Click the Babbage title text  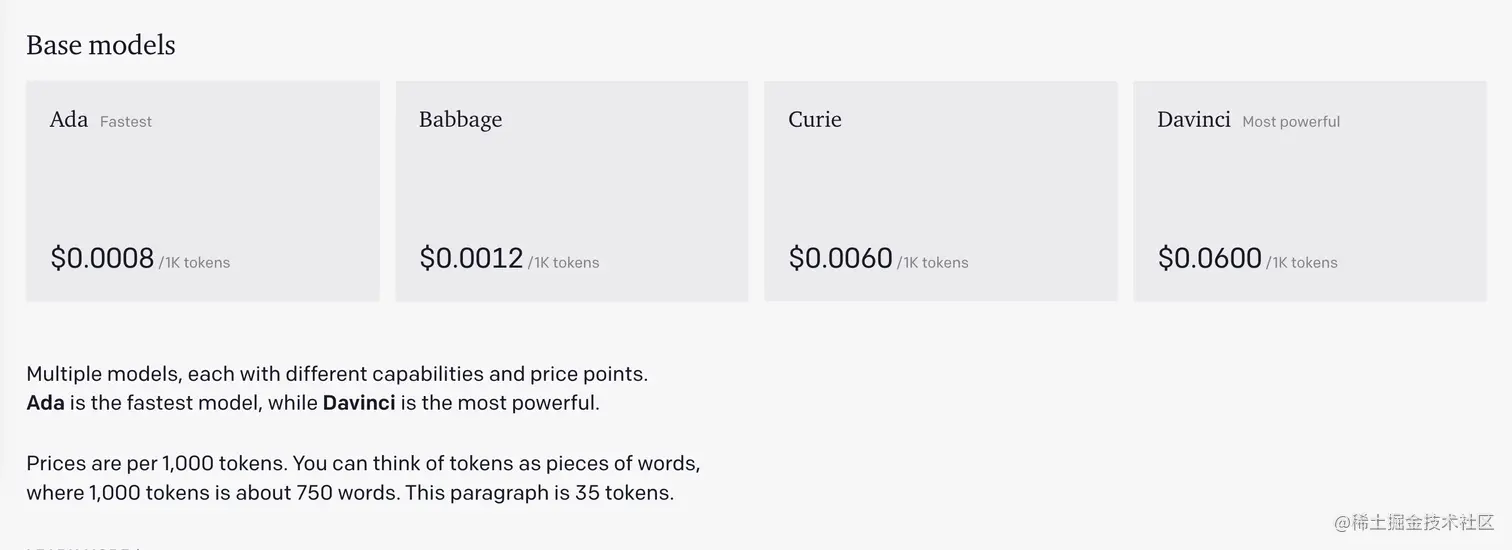coord(460,119)
